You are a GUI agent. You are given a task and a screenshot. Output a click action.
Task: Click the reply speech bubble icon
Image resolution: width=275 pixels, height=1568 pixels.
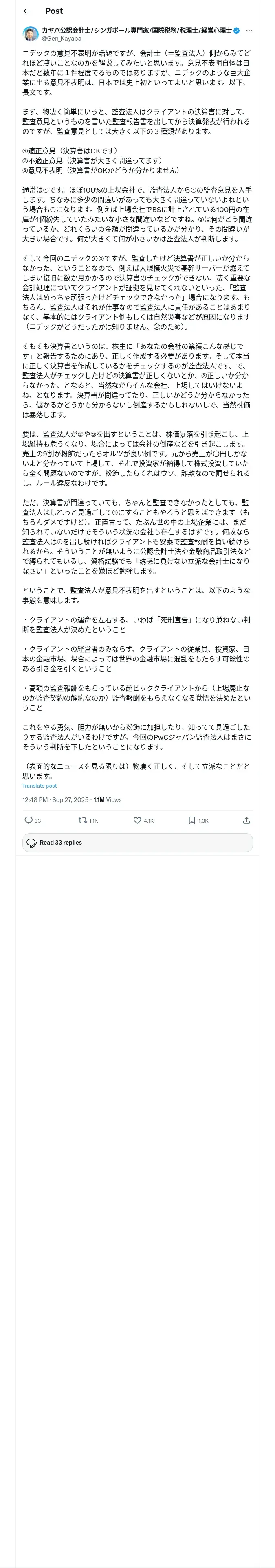[28, 820]
